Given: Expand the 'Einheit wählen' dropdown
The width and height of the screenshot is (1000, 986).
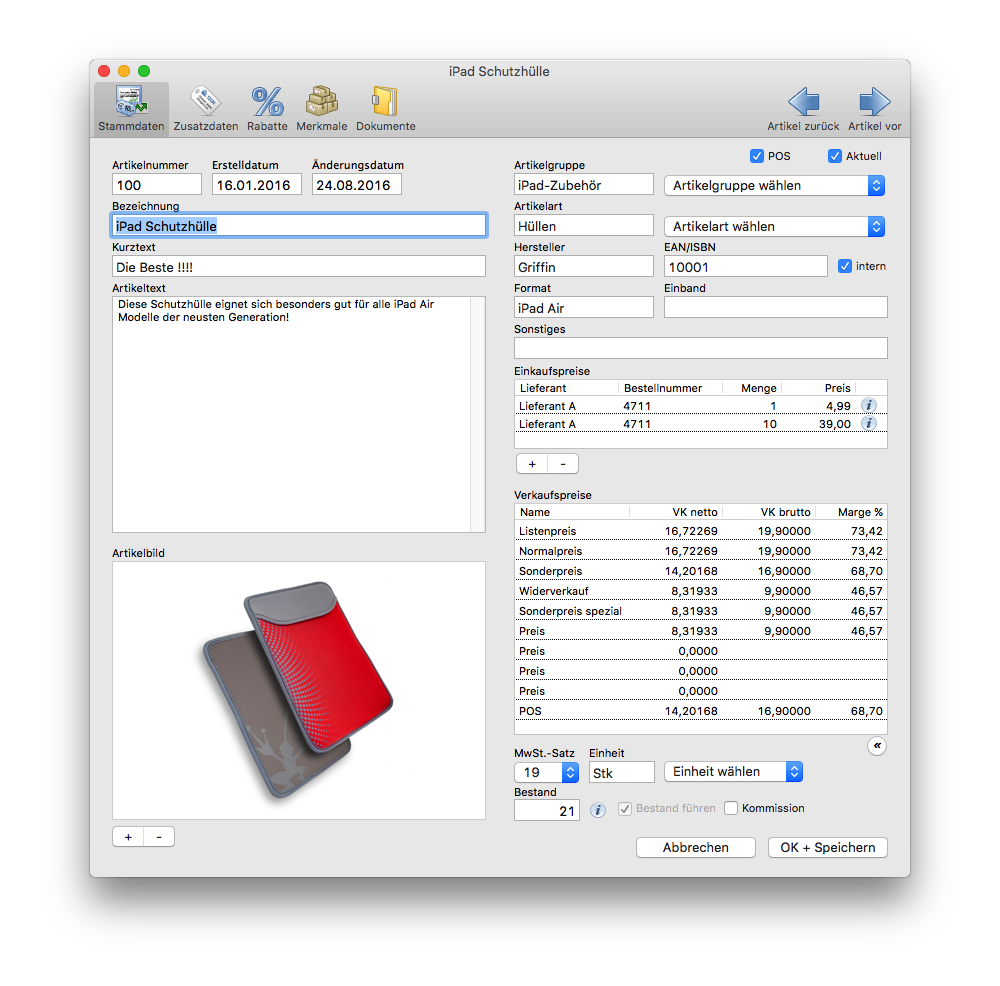Looking at the screenshot, I should 733,772.
